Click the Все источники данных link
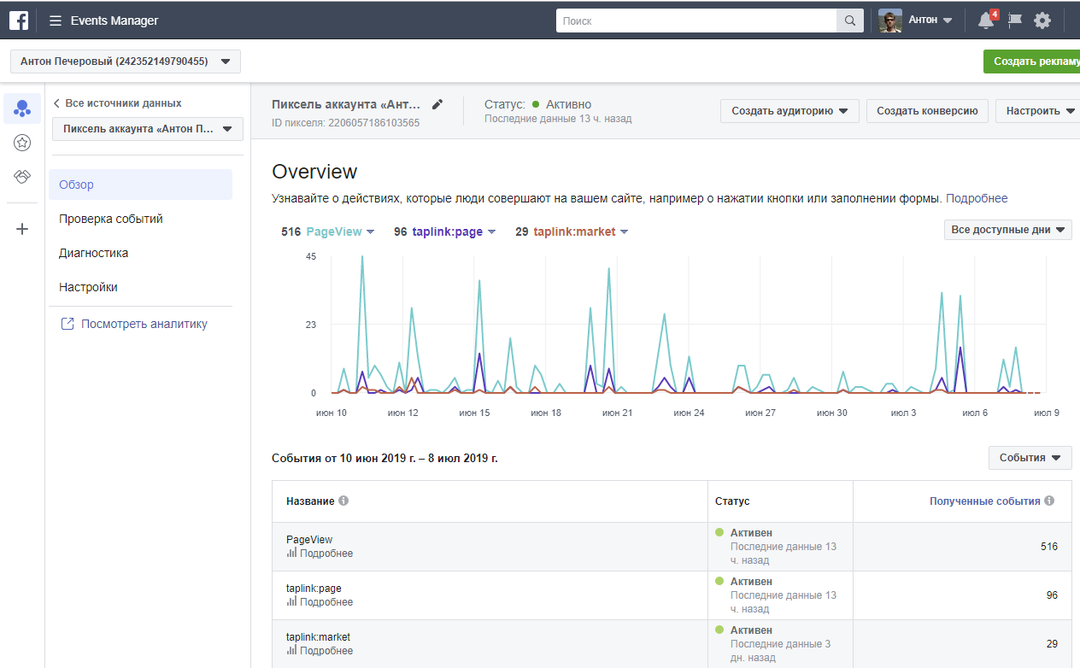Screen dimensions: 1080x668 coord(123,103)
